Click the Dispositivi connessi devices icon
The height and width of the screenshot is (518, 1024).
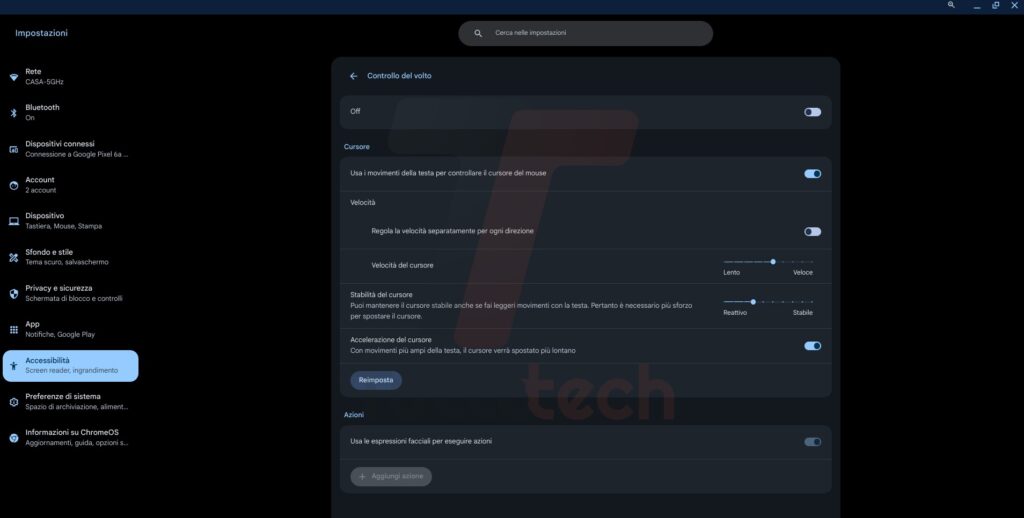point(14,149)
